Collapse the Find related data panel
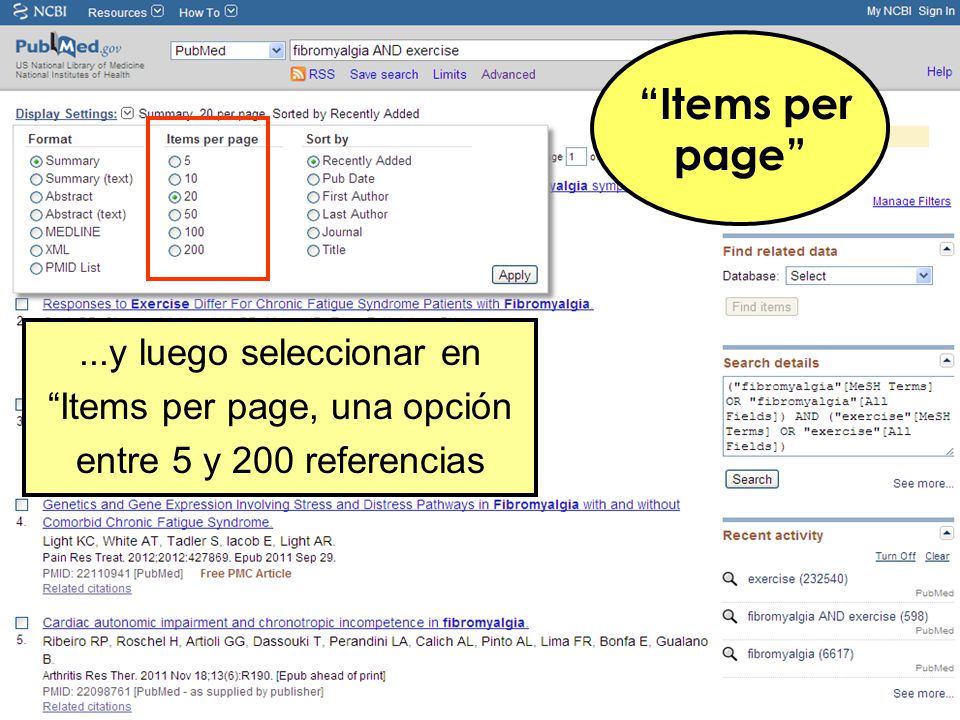The width and height of the screenshot is (960, 720). click(947, 249)
